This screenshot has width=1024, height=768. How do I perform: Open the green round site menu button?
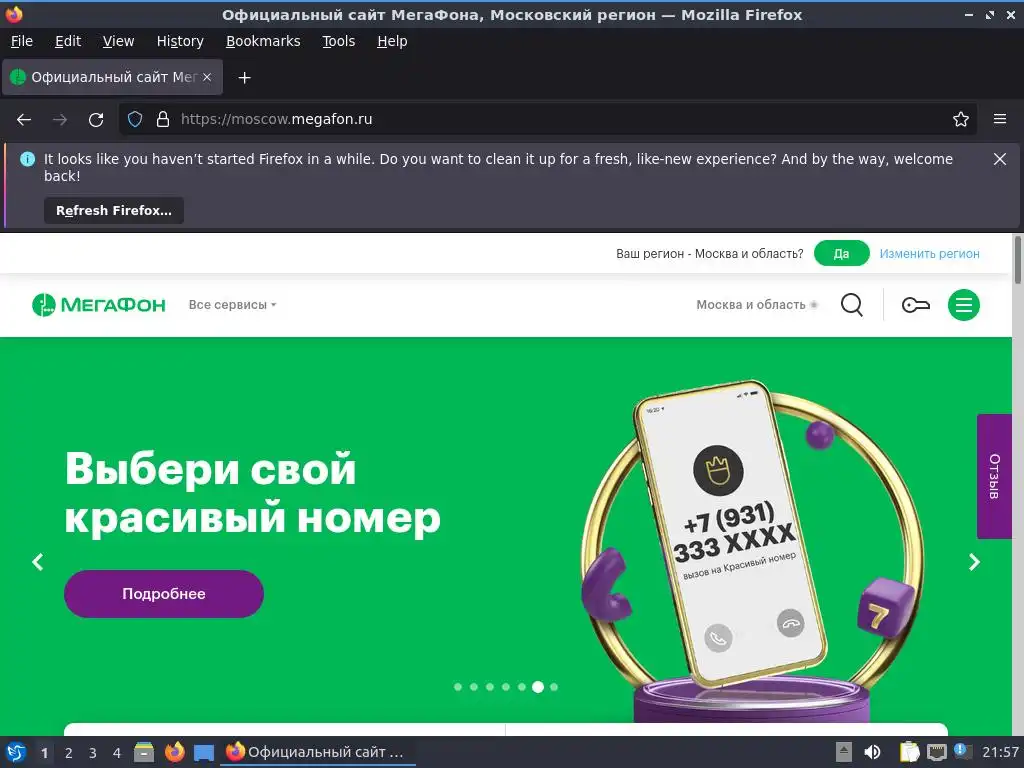coord(963,304)
